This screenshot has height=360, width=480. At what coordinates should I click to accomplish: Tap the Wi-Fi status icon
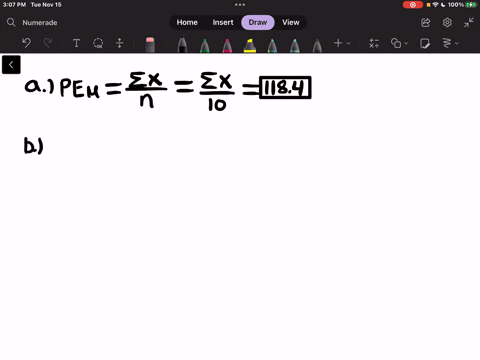tap(435, 5)
